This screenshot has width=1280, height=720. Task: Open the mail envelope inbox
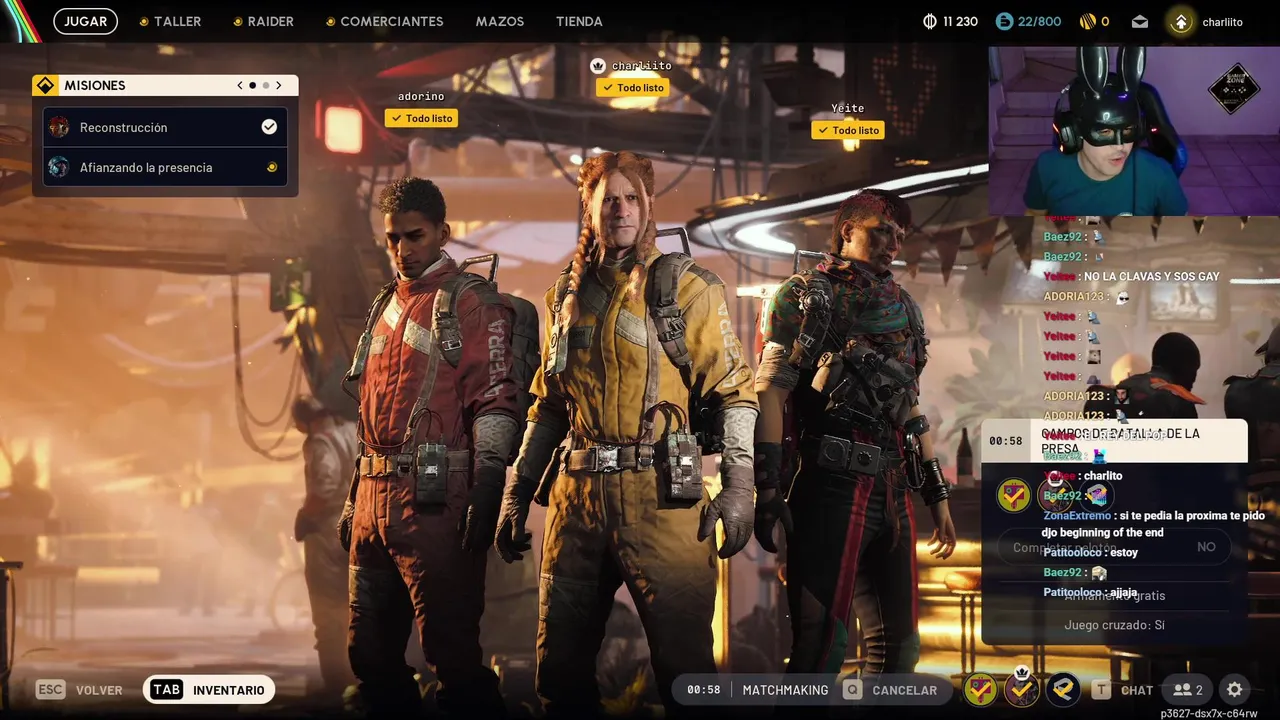1140,21
